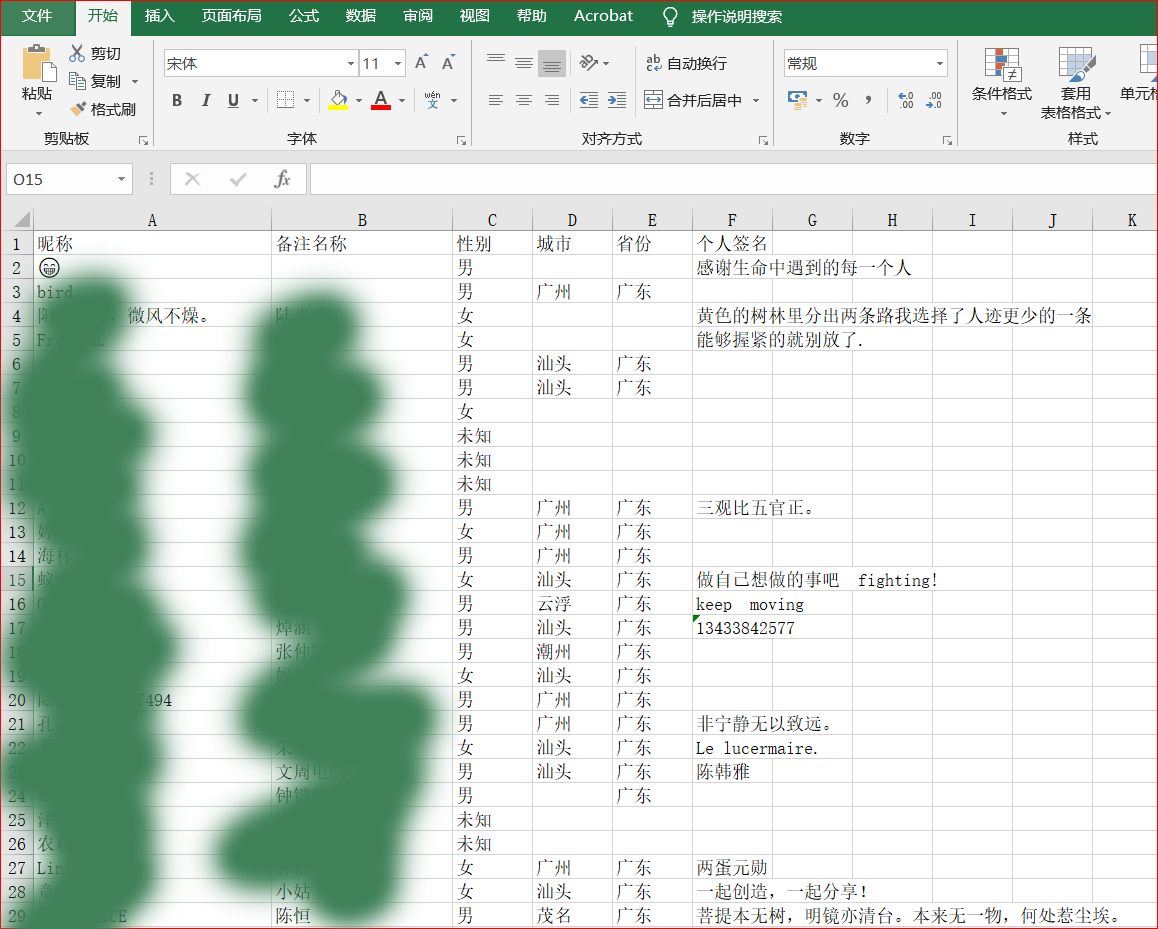Decrease decimal places icon
This screenshot has width=1158, height=929.
click(x=933, y=100)
